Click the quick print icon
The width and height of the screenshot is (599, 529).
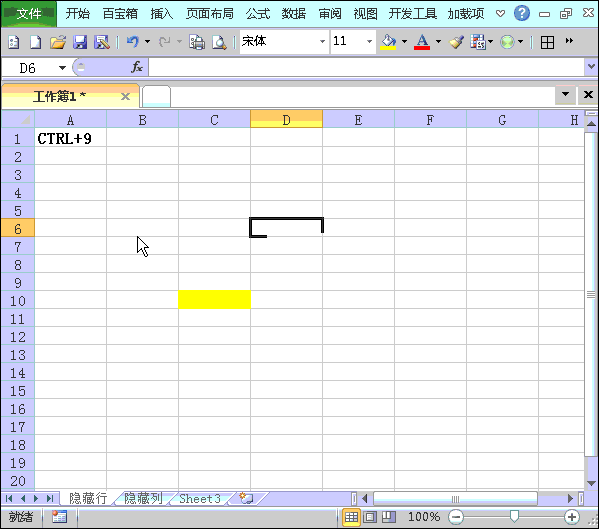click(197, 42)
